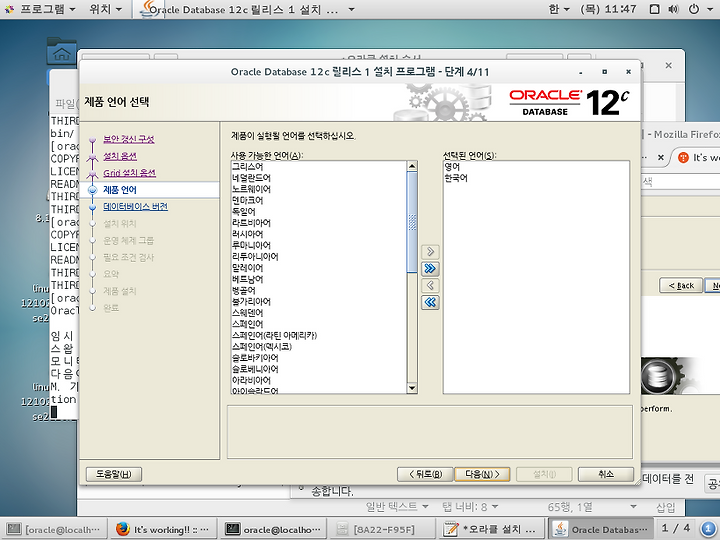Click the 도움말 help button
The width and height of the screenshot is (720, 540).
(x=113, y=474)
